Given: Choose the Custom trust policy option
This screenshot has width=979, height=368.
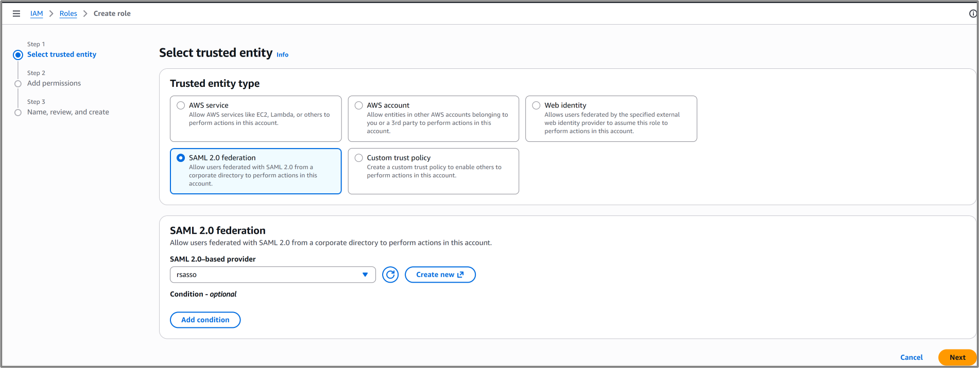Looking at the screenshot, I should [358, 158].
